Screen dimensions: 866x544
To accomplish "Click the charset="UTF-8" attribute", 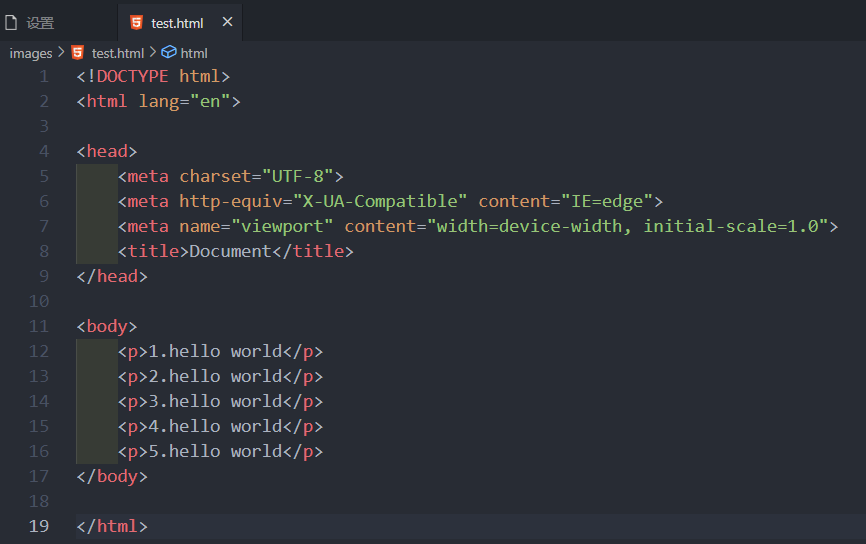I will [256, 176].
